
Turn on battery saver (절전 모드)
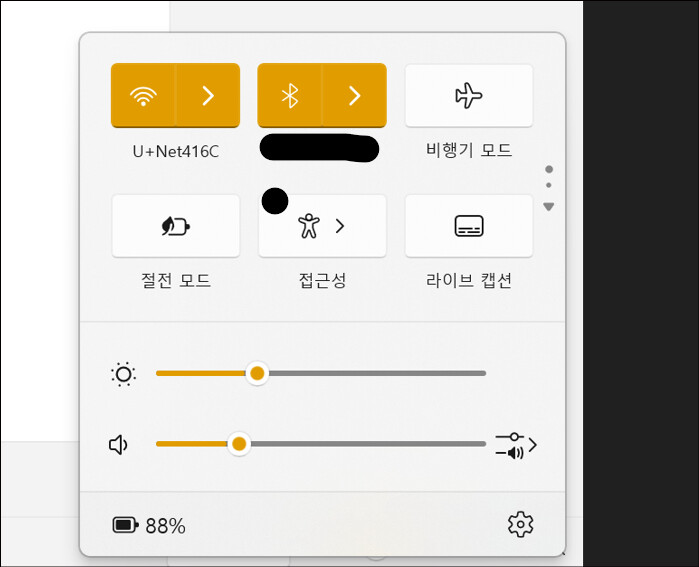175,226
